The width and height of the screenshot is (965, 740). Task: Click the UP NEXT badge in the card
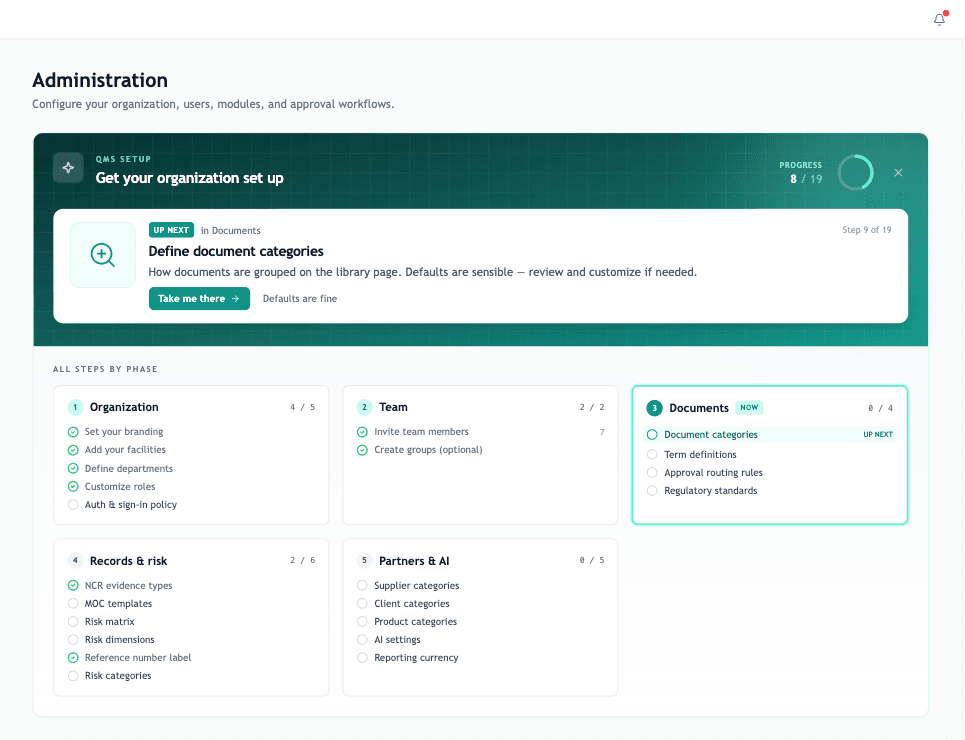click(x=171, y=230)
